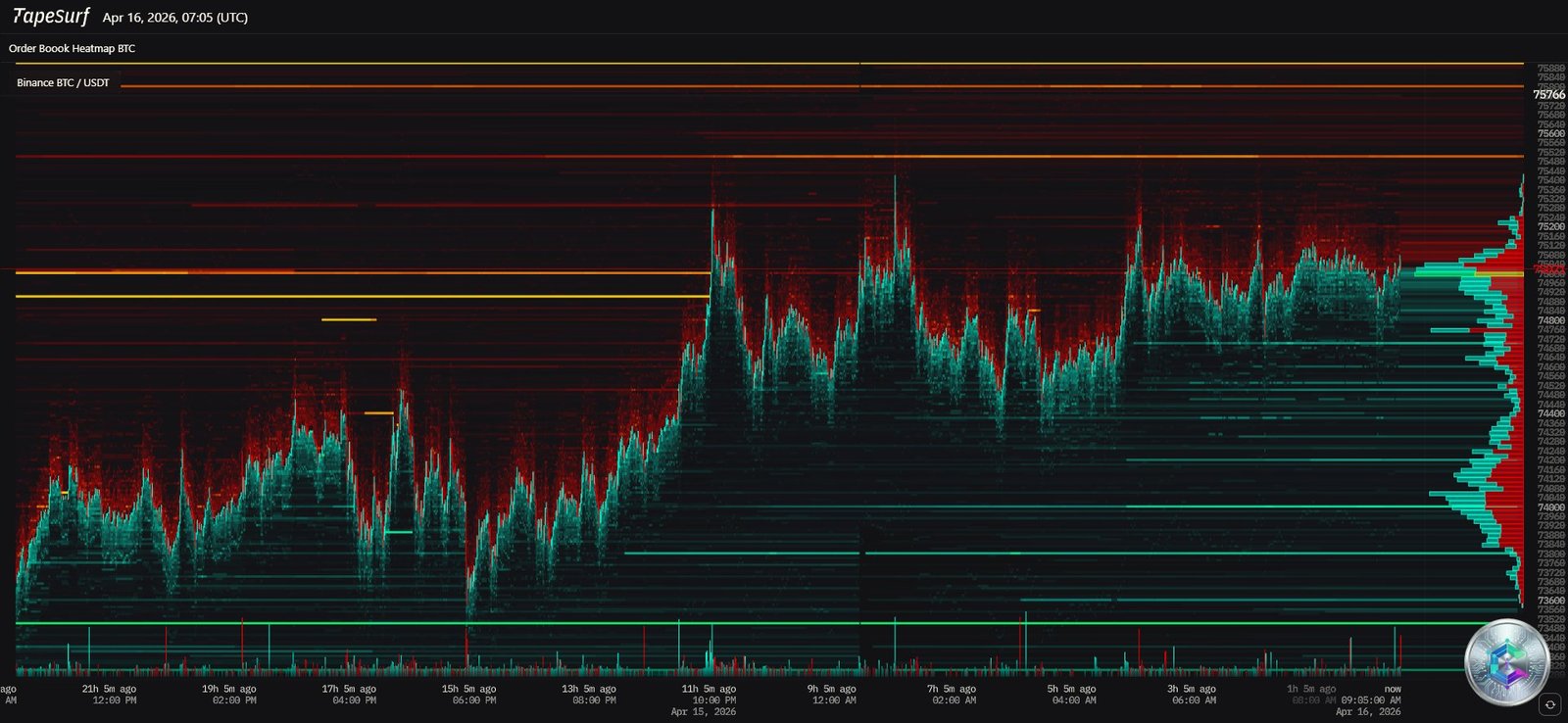
Task: Click the refresh chart icon button
Action: click(x=1549, y=704)
